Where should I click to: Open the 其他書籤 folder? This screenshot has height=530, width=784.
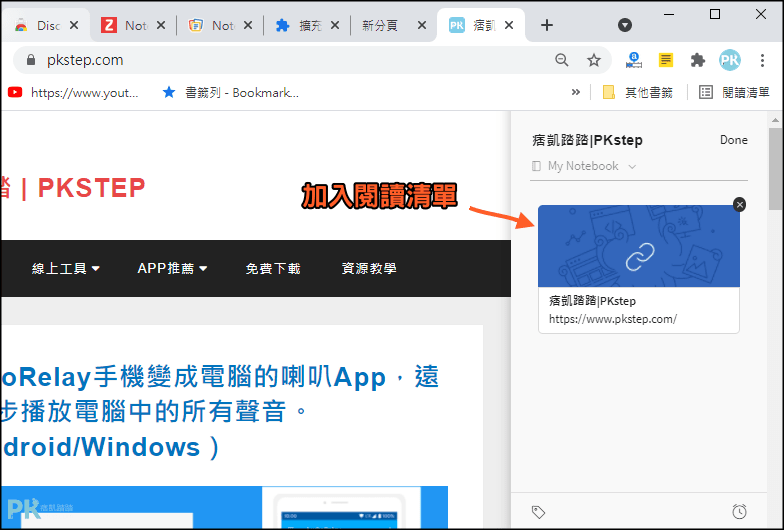(638, 92)
